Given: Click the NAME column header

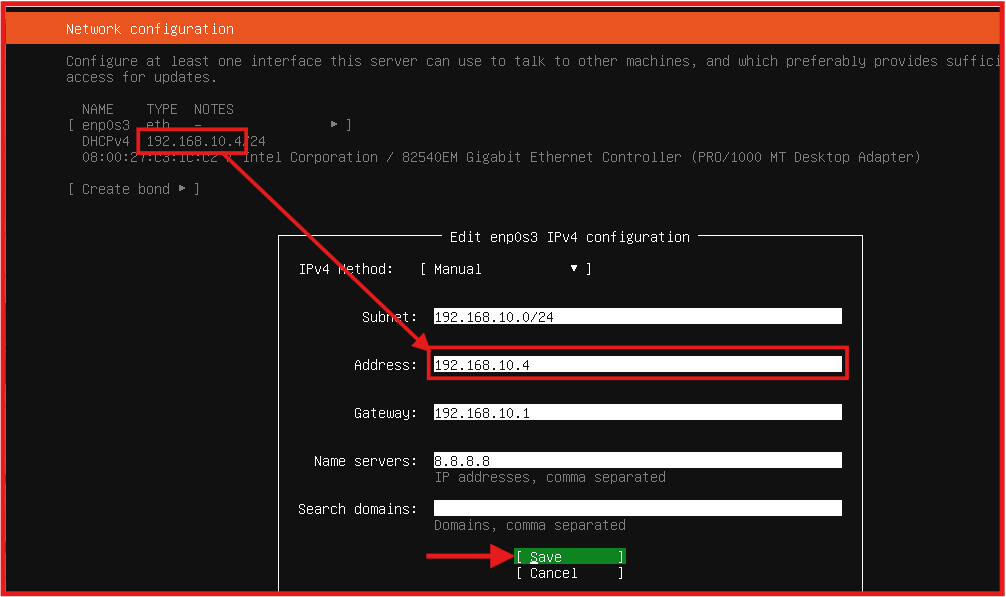Looking at the screenshot, I should pos(98,109).
